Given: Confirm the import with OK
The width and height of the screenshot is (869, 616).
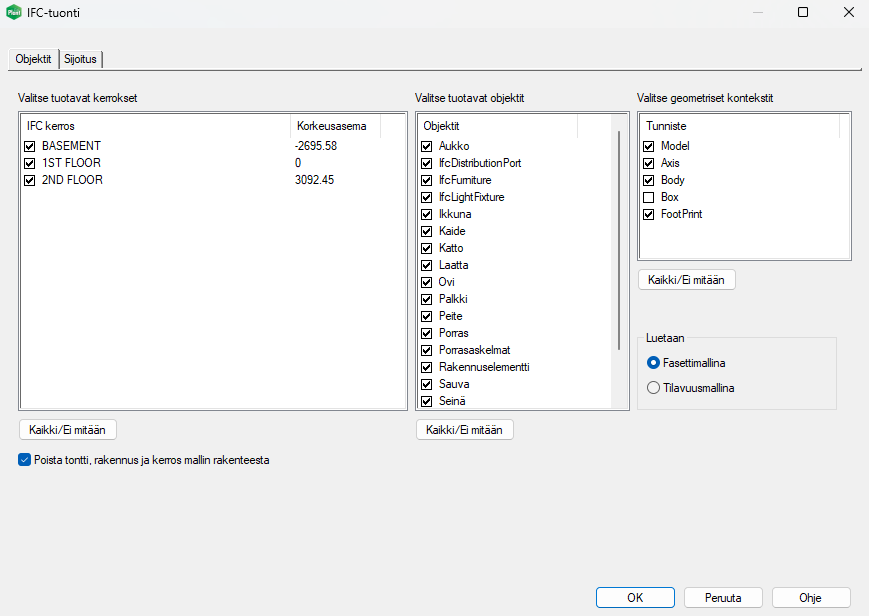Looking at the screenshot, I should click(635, 597).
